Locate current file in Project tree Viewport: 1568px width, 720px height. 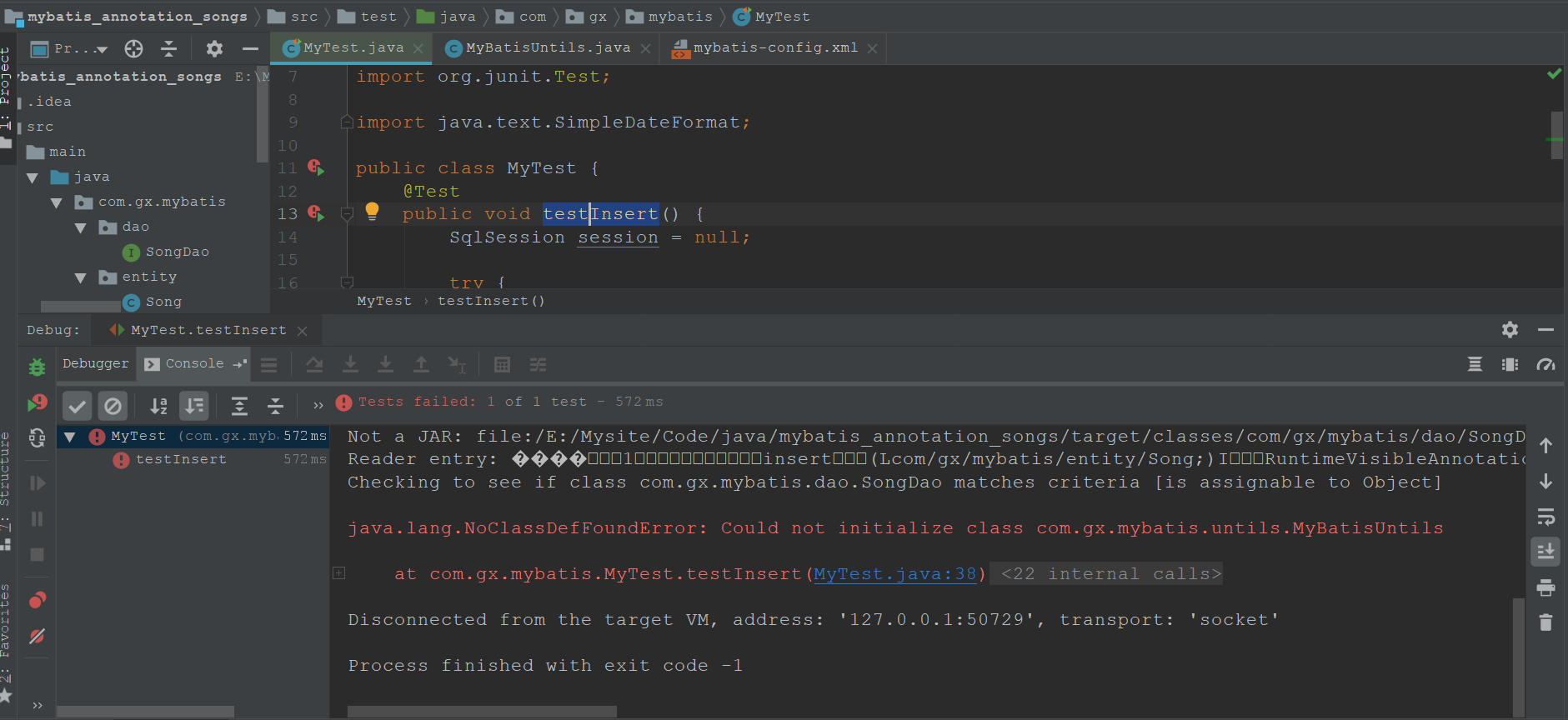(x=133, y=49)
